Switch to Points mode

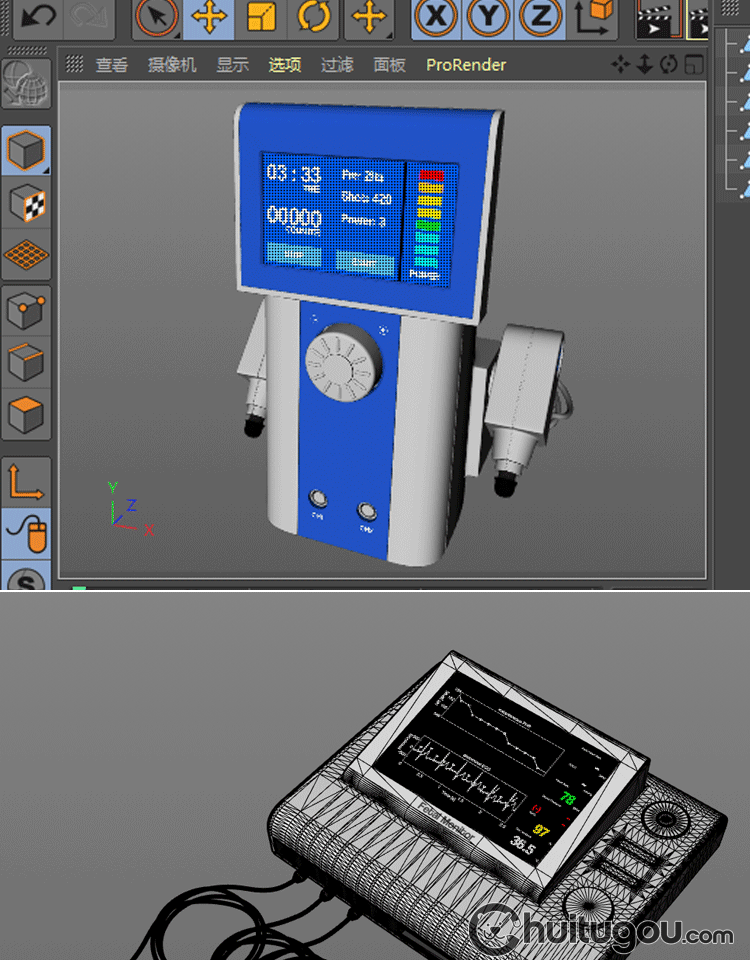coord(26,310)
